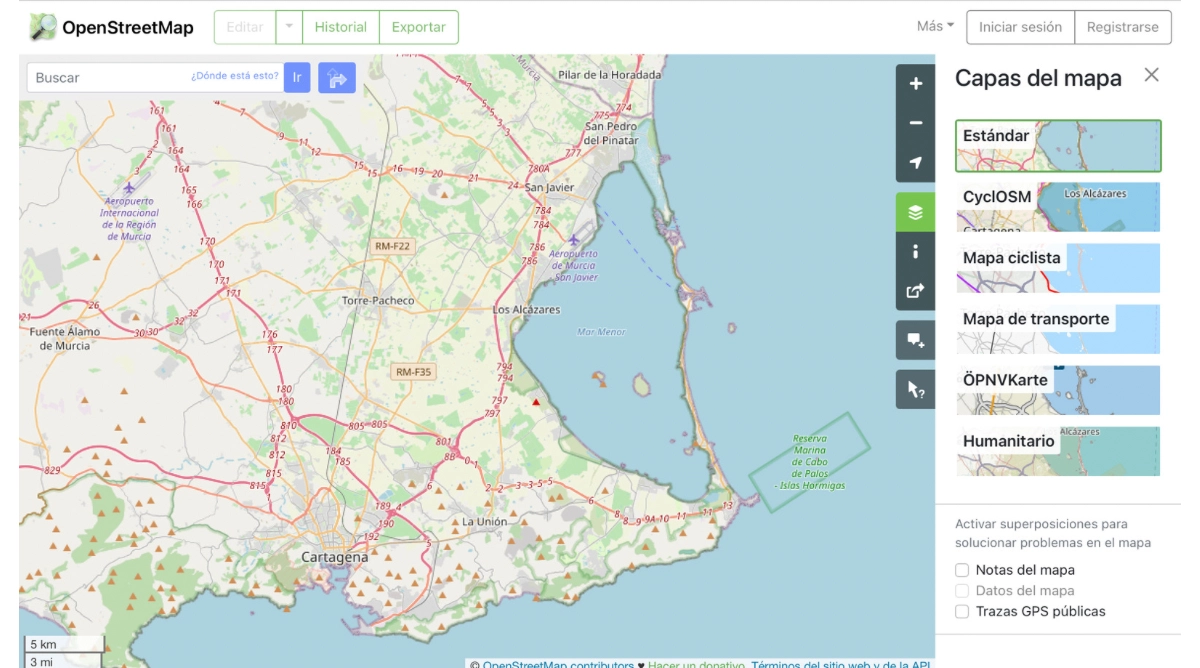Image resolution: width=1200 pixels, height=668 pixels.
Task: Open the Exportar tab
Action: coord(418,27)
